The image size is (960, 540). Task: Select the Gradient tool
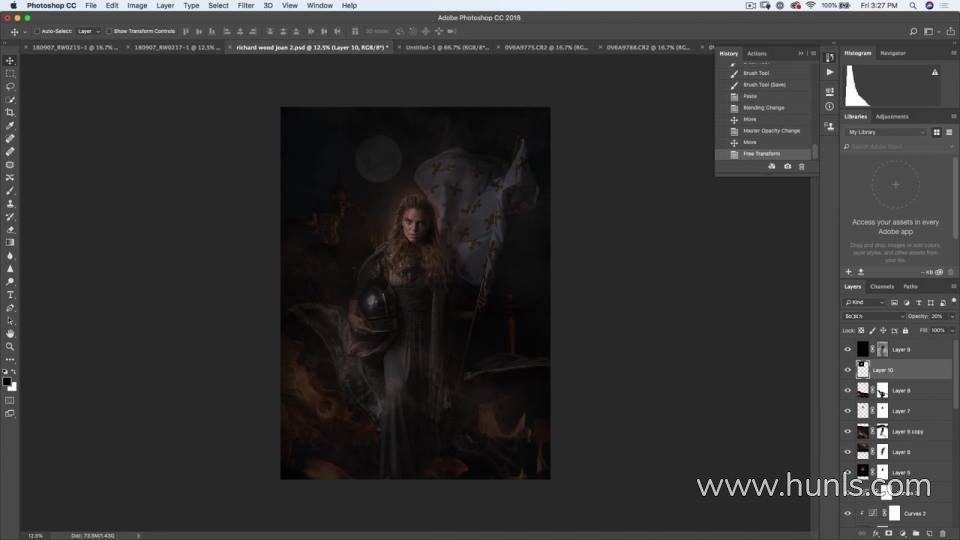pyautogui.click(x=10, y=242)
